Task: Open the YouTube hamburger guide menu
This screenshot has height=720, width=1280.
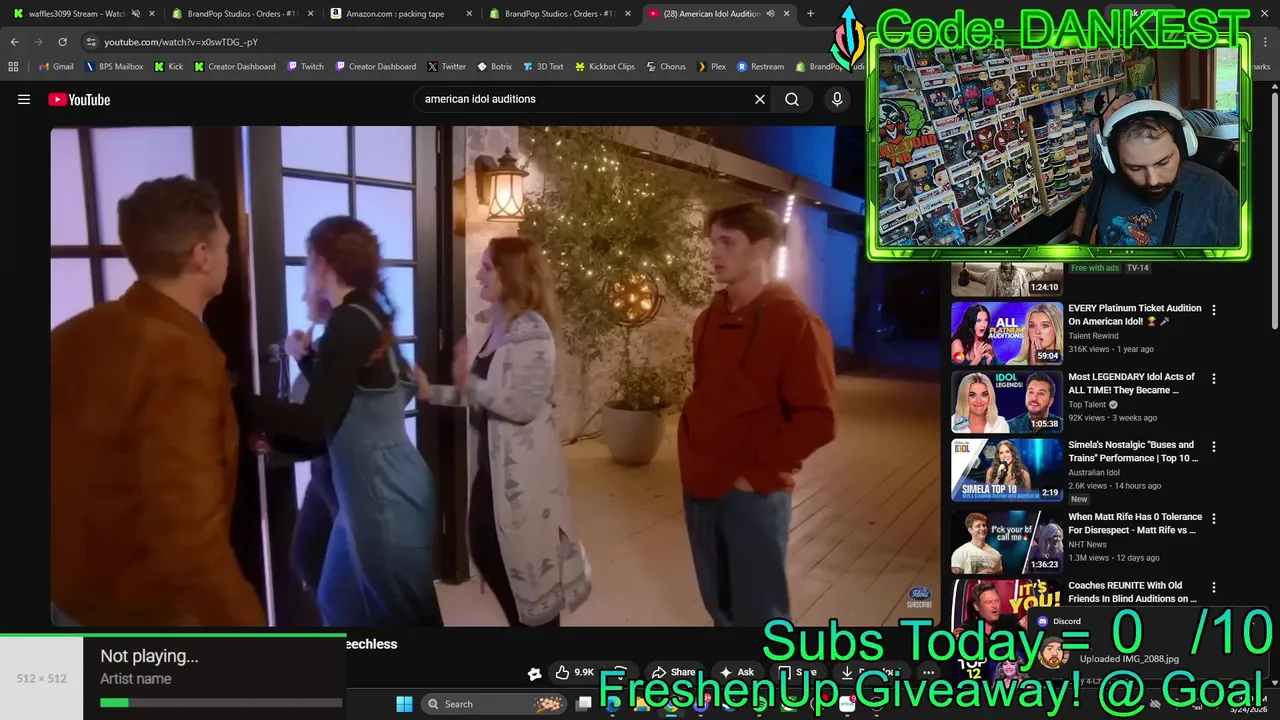Action: (24, 99)
